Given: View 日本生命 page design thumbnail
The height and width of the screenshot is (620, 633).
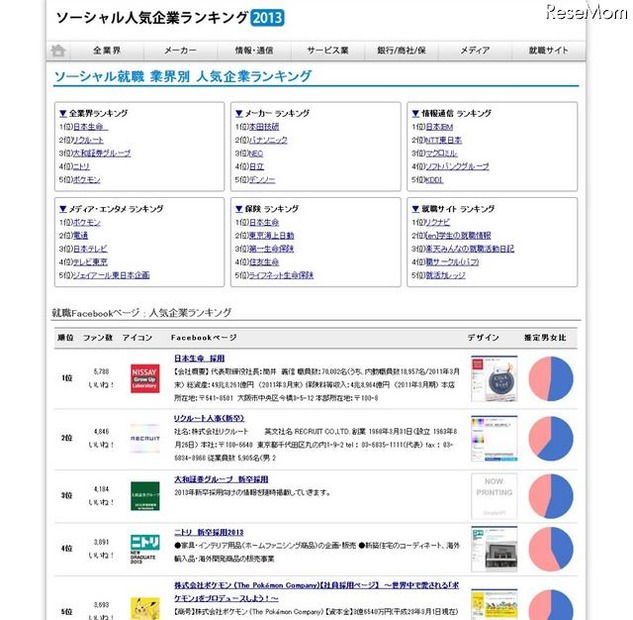Looking at the screenshot, I should click(x=494, y=379).
